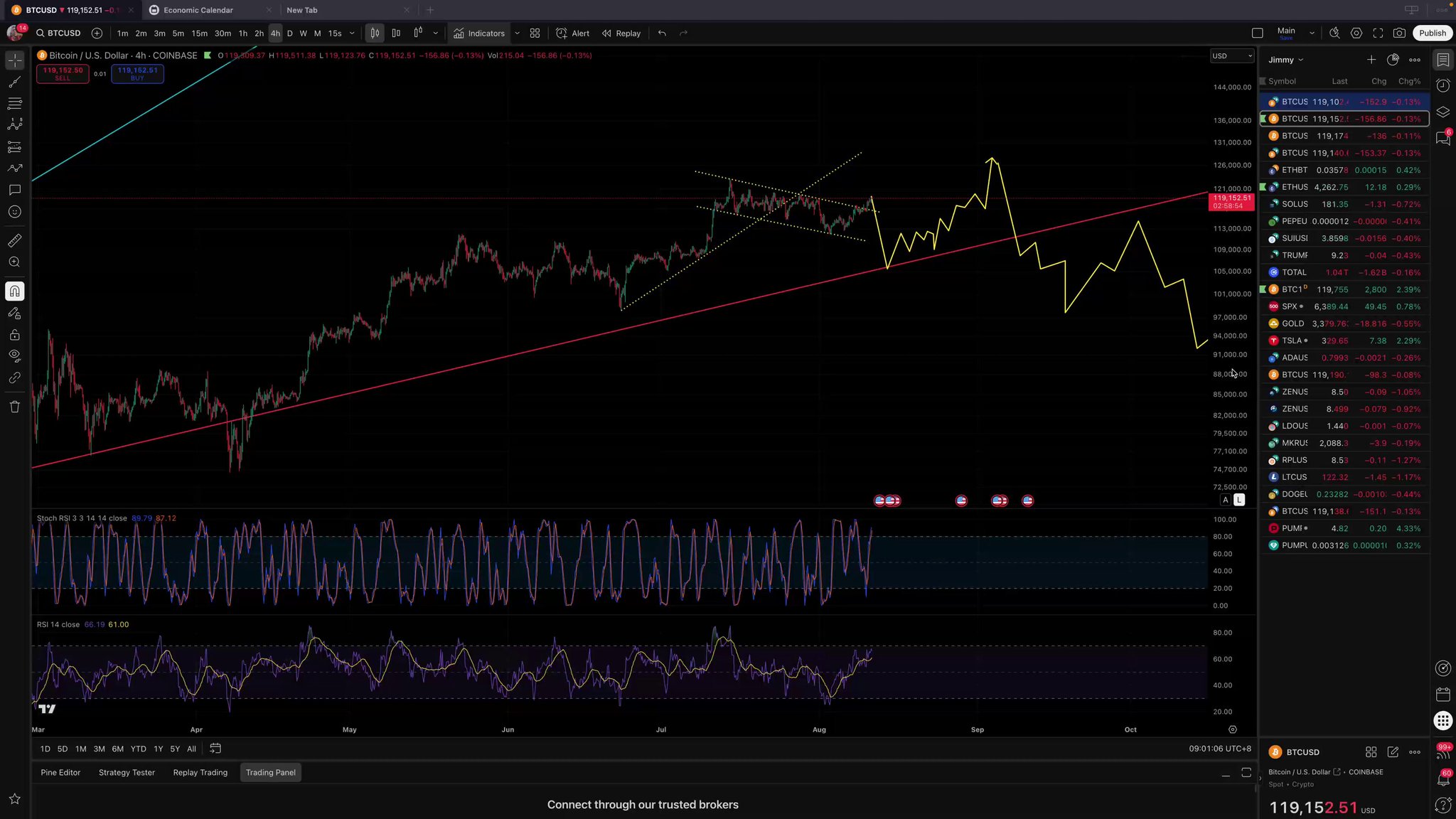This screenshot has width=1456, height=819.
Task: Open the economic calendar sidebar icon
Action: coord(1442,695)
